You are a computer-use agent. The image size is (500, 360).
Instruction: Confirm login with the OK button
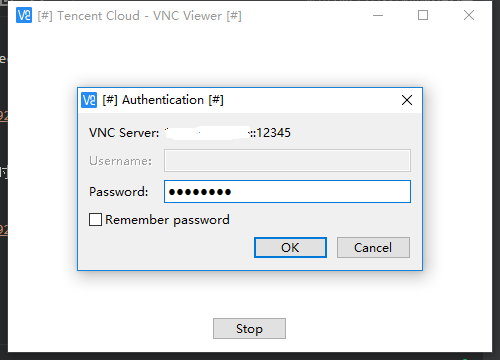[290, 247]
